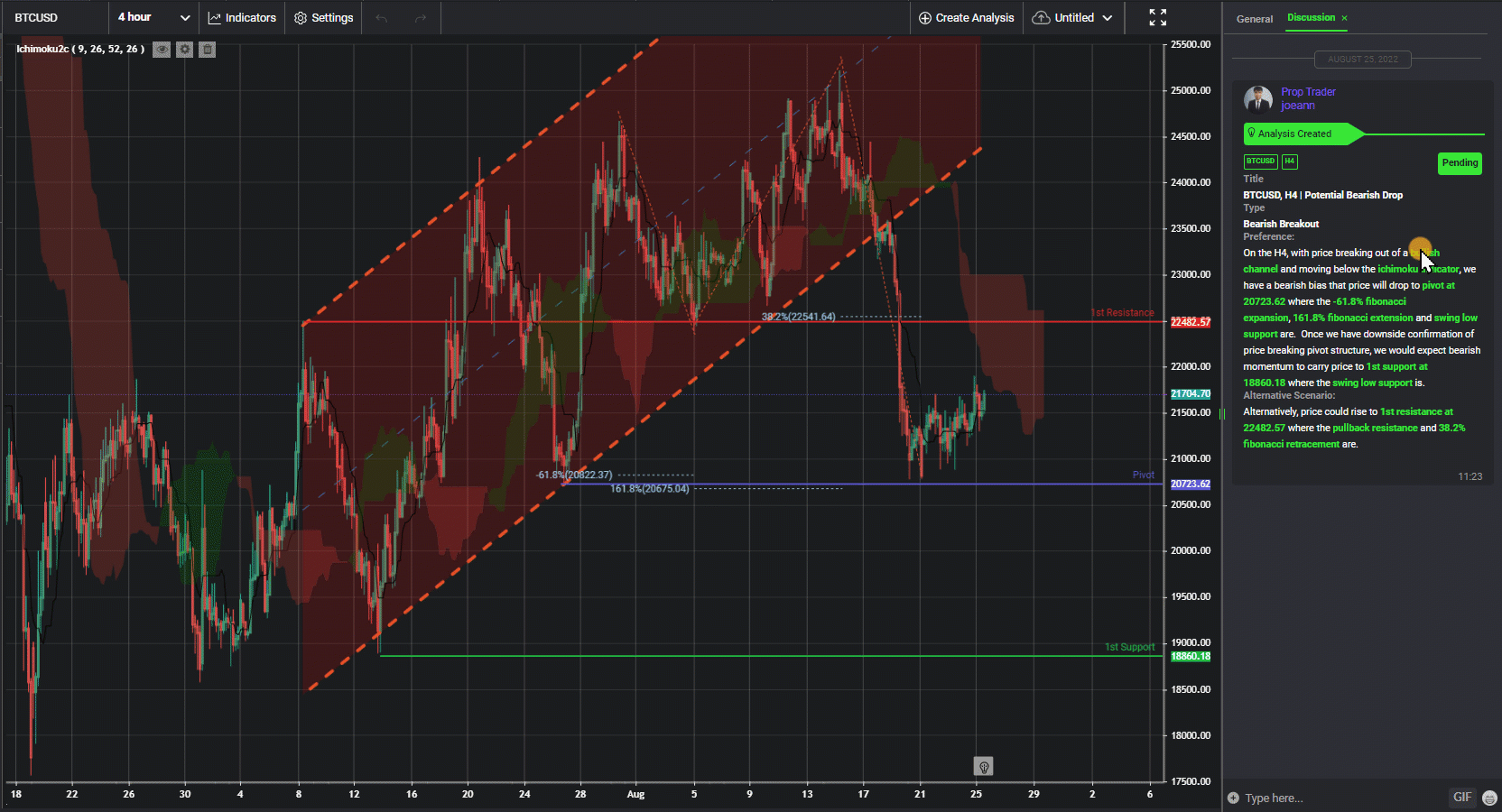Click the lightbulb idea marker on the time axis
Viewport: 1502px width, 812px height.
click(x=984, y=767)
